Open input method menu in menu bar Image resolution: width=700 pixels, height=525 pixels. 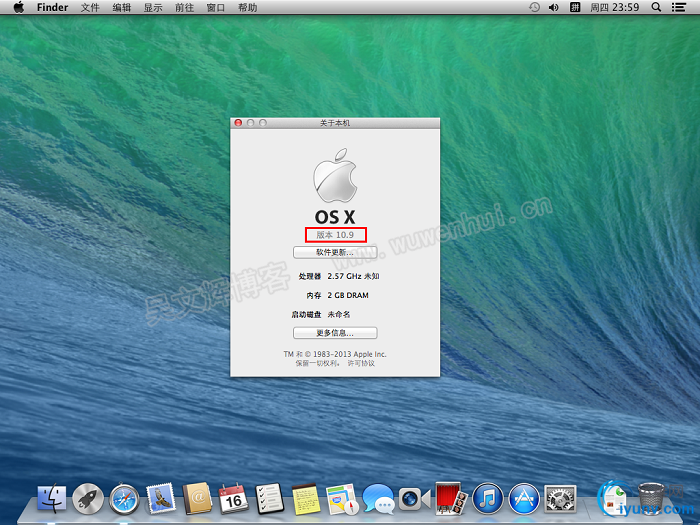pos(576,7)
